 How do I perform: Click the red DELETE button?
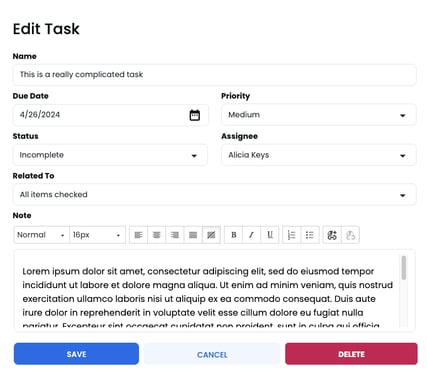(x=351, y=354)
